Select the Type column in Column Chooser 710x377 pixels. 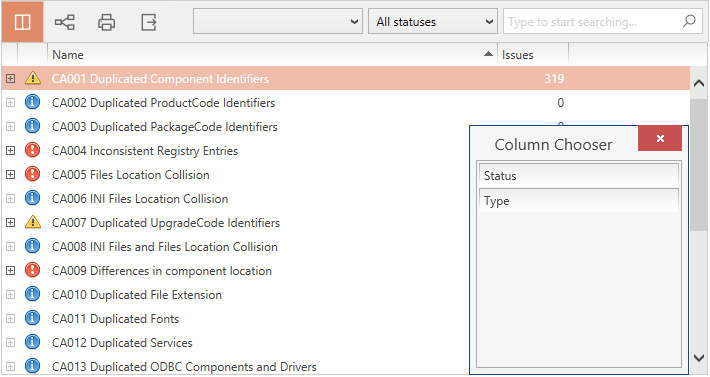pyautogui.click(x=579, y=200)
